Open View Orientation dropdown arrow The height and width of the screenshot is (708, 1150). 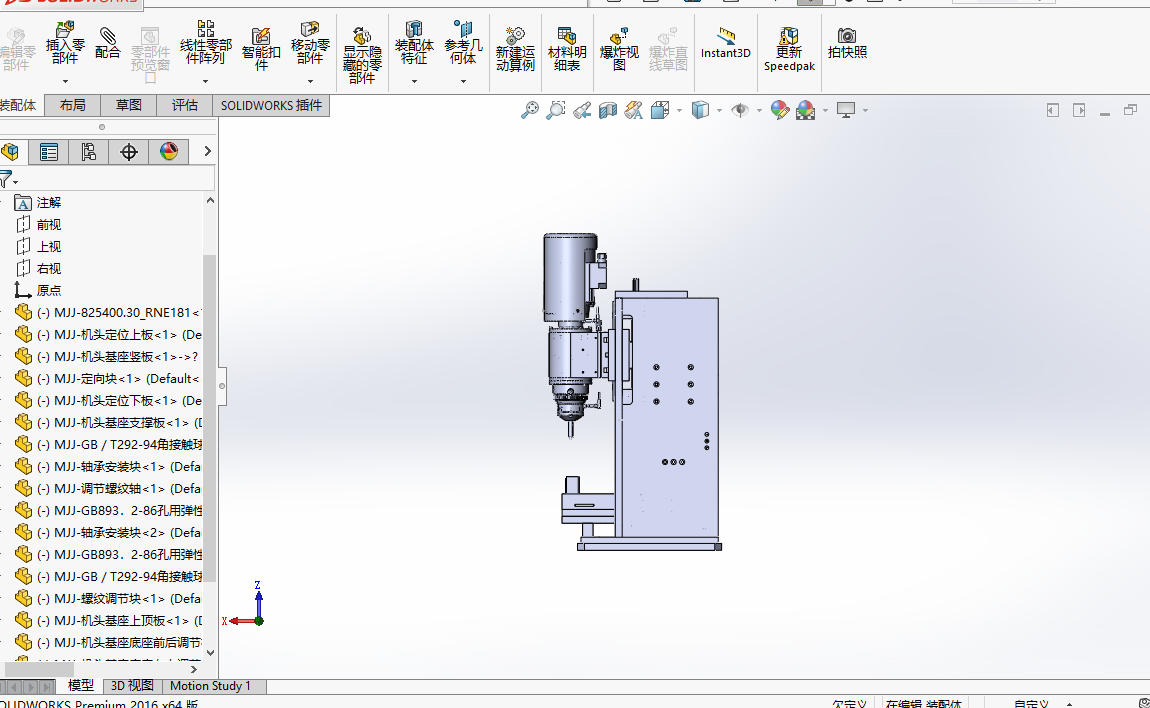679,111
